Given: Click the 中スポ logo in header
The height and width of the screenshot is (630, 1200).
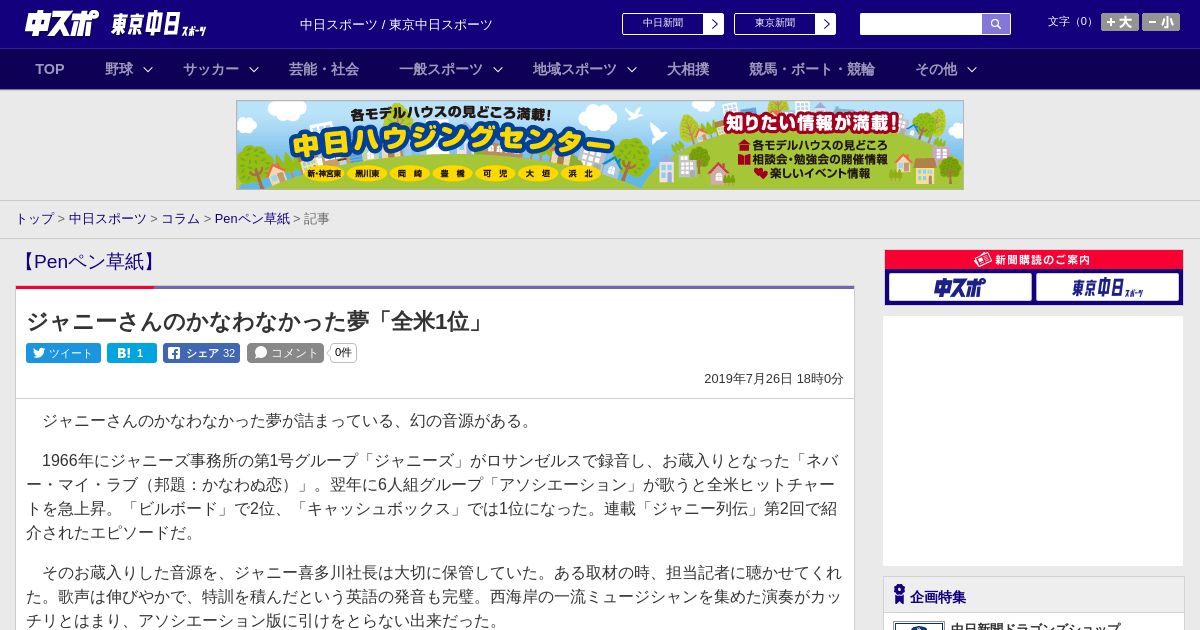Looking at the screenshot, I should (62, 23).
